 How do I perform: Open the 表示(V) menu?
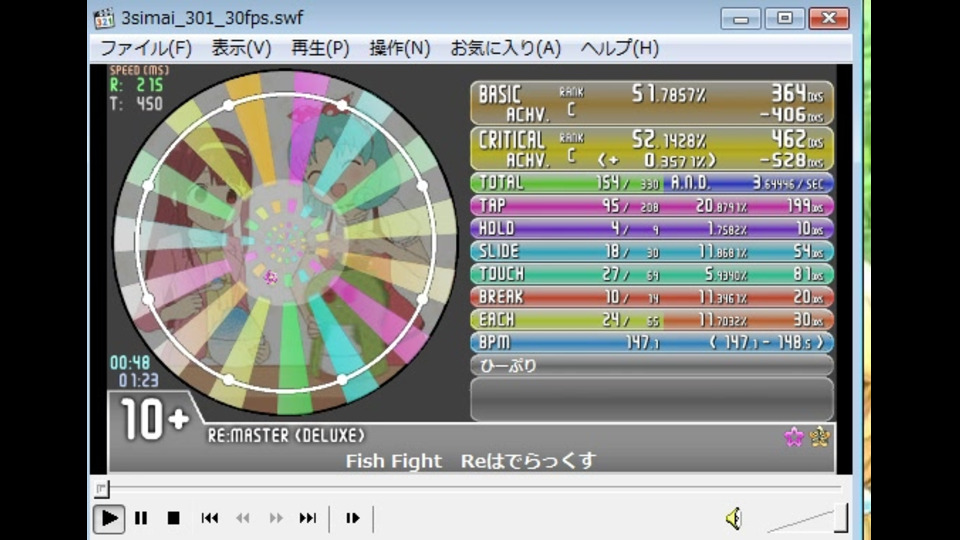(x=241, y=48)
